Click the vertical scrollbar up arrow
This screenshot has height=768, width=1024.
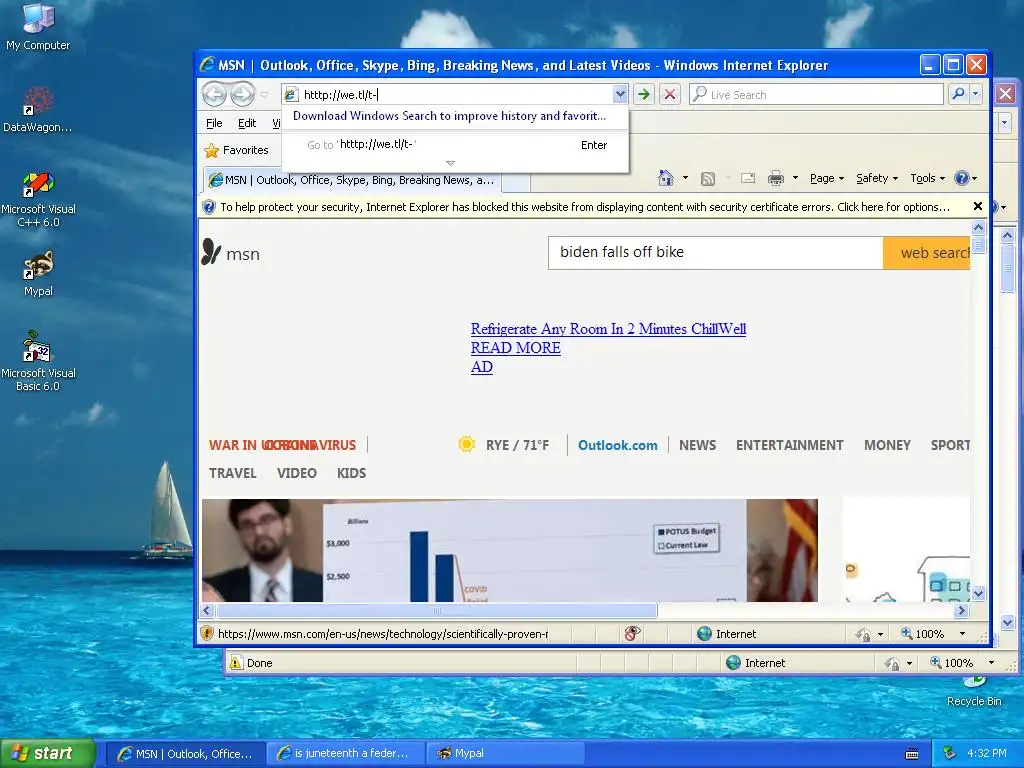pyautogui.click(x=978, y=228)
